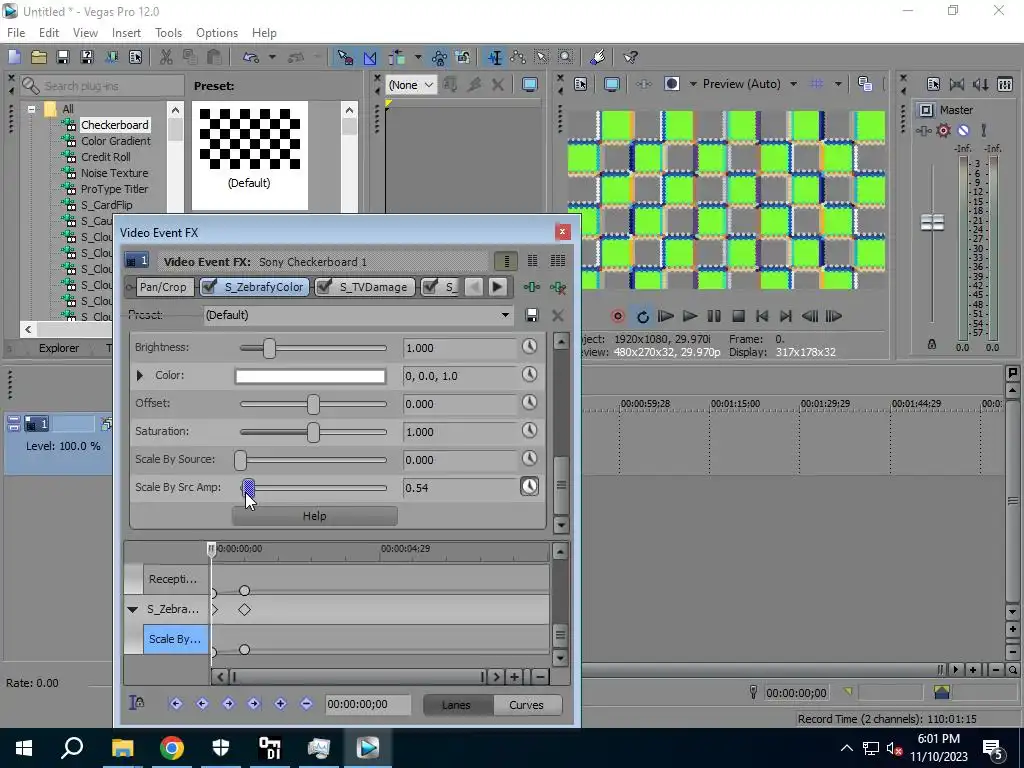
Task: Switch keyframe view to Curves
Action: [526, 705]
